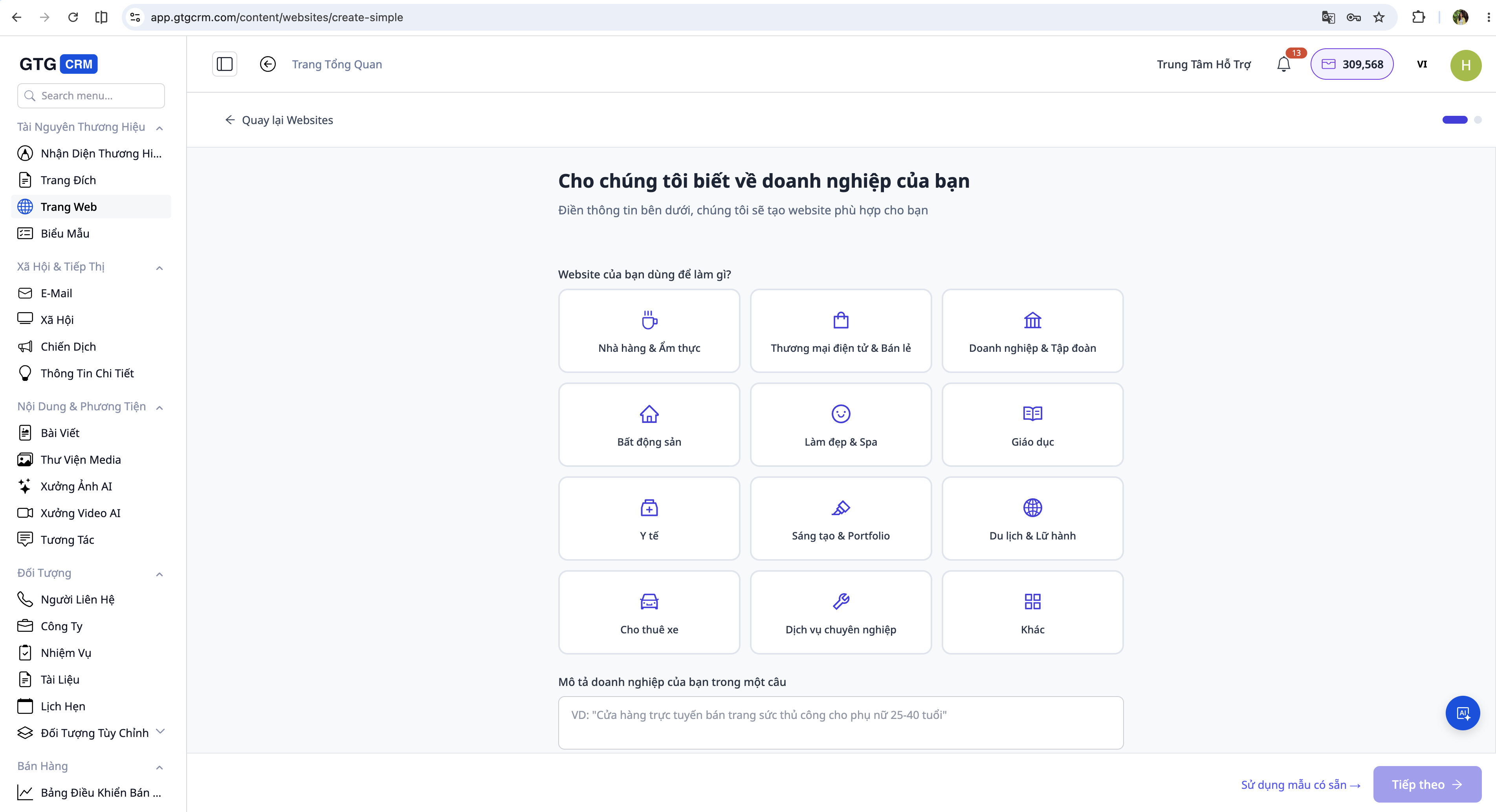Select the Nhà hàng & Ẩm thực card
The height and width of the screenshot is (812, 1496).
[x=649, y=331]
